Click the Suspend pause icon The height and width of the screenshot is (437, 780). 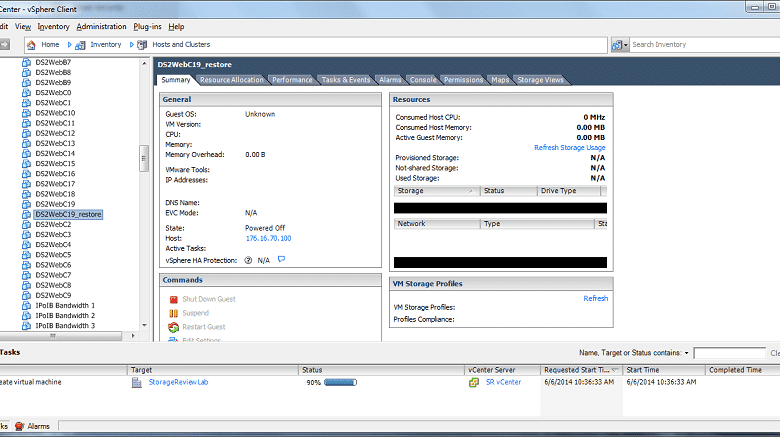[173, 313]
